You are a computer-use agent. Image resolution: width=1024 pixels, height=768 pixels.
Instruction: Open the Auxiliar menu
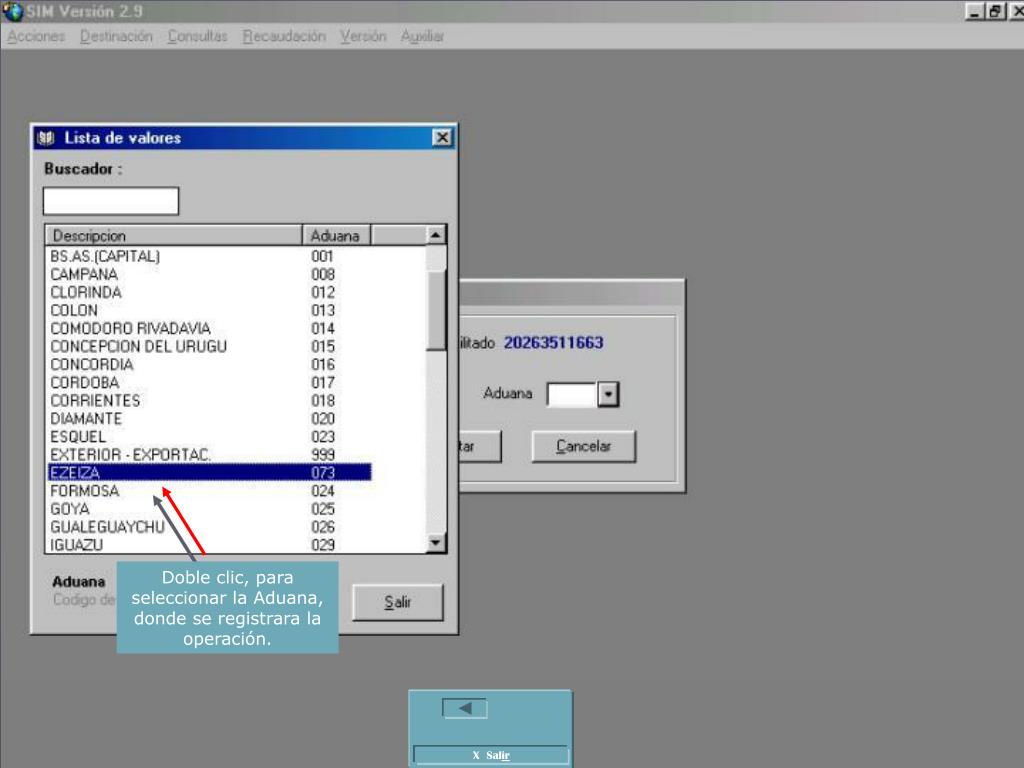(423, 37)
